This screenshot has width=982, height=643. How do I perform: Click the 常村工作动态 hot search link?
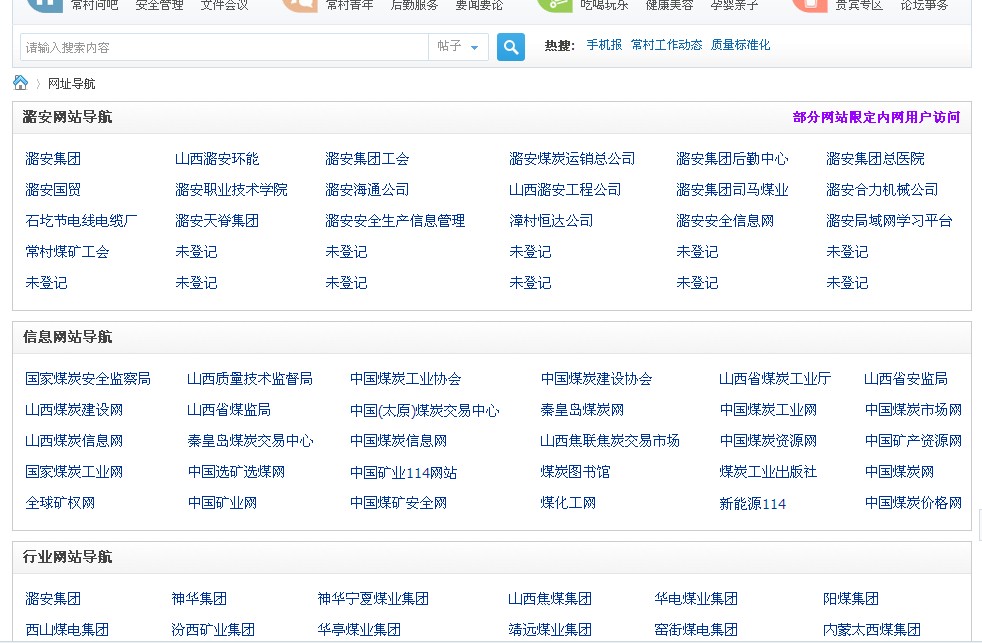[x=666, y=45]
